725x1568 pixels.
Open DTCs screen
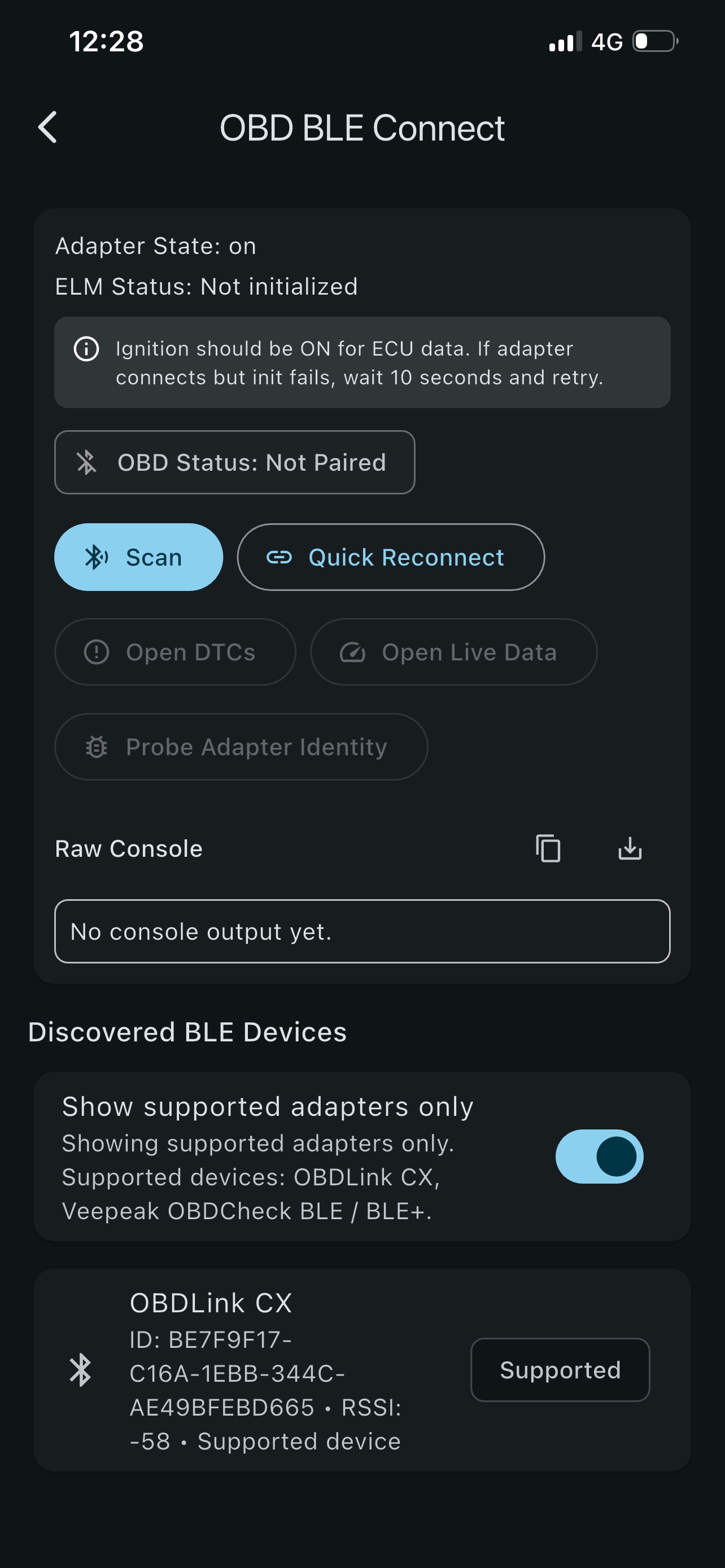[x=175, y=652]
